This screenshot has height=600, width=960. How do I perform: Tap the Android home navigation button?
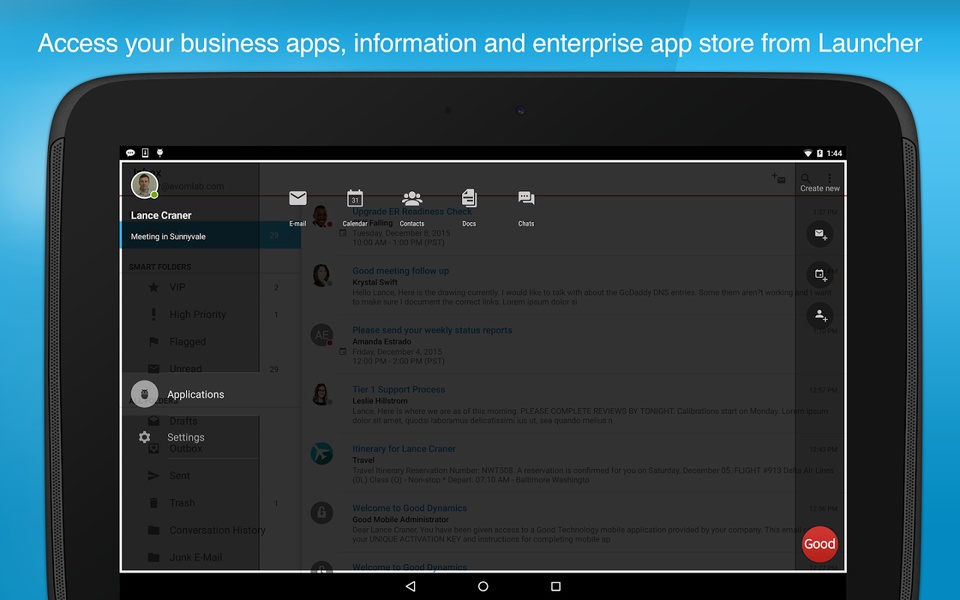(483, 587)
